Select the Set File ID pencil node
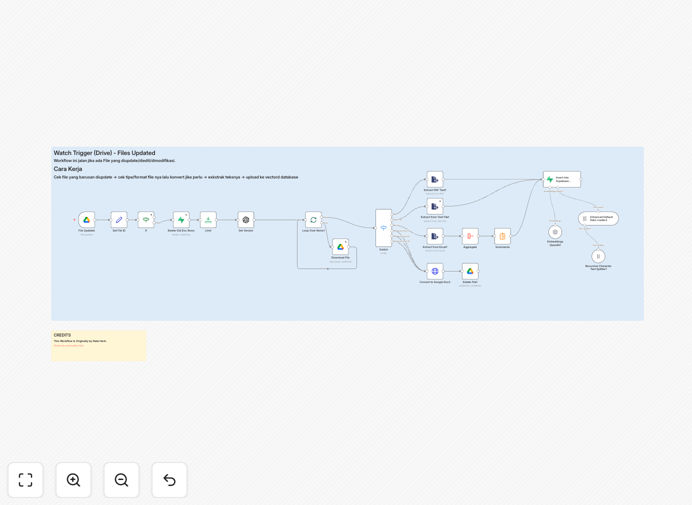 (119, 220)
